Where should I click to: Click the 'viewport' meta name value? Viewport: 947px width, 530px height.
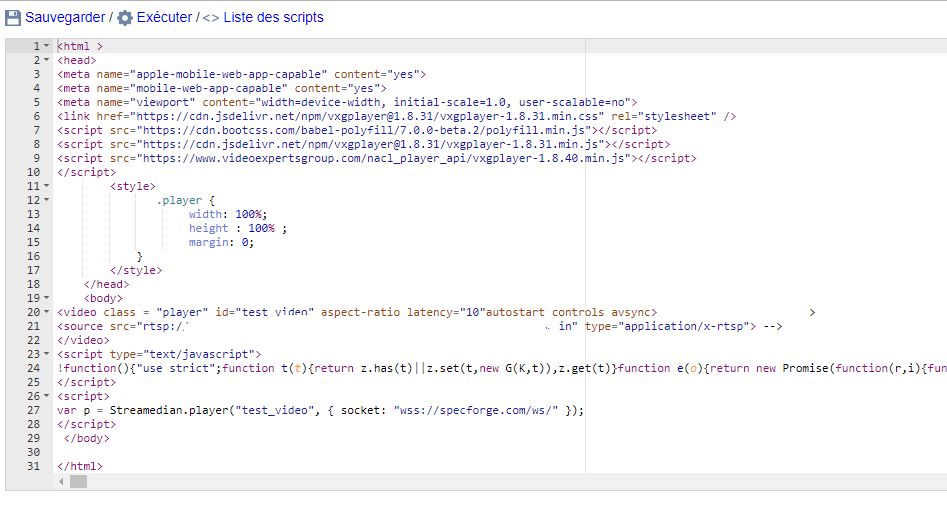click(x=165, y=102)
